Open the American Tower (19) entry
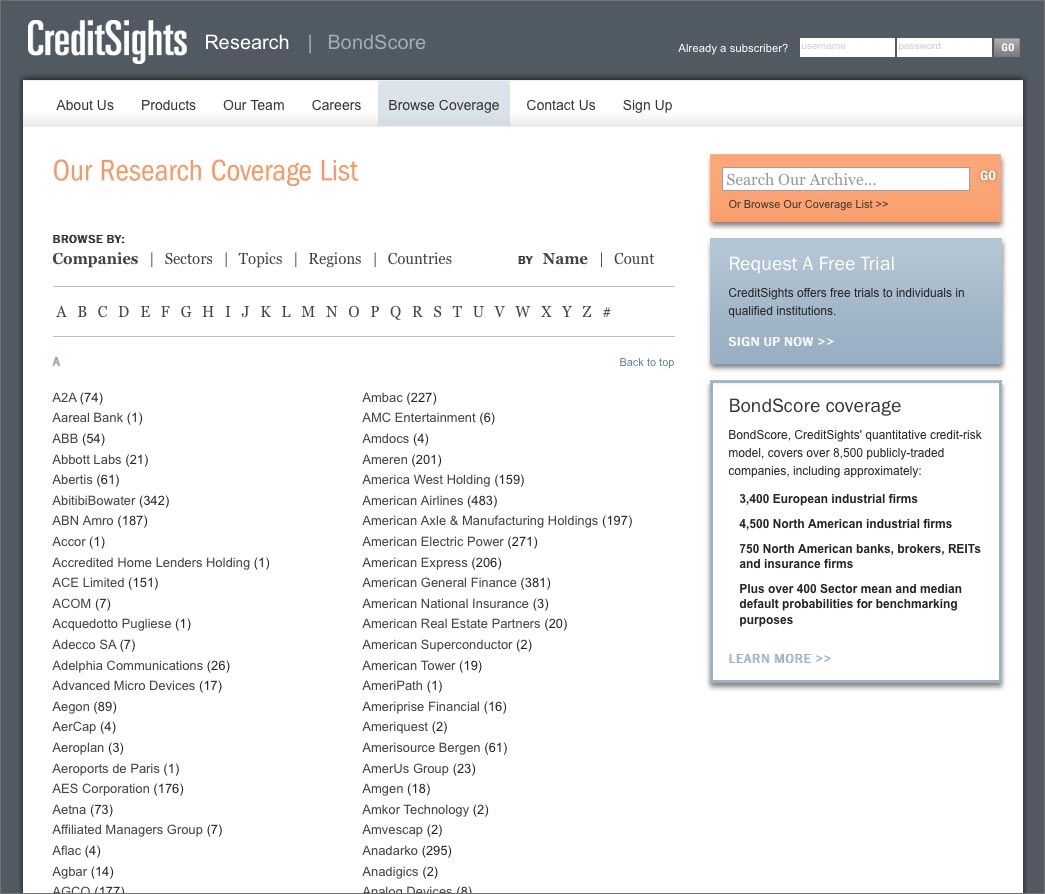The image size is (1045, 894). click(x=422, y=665)
